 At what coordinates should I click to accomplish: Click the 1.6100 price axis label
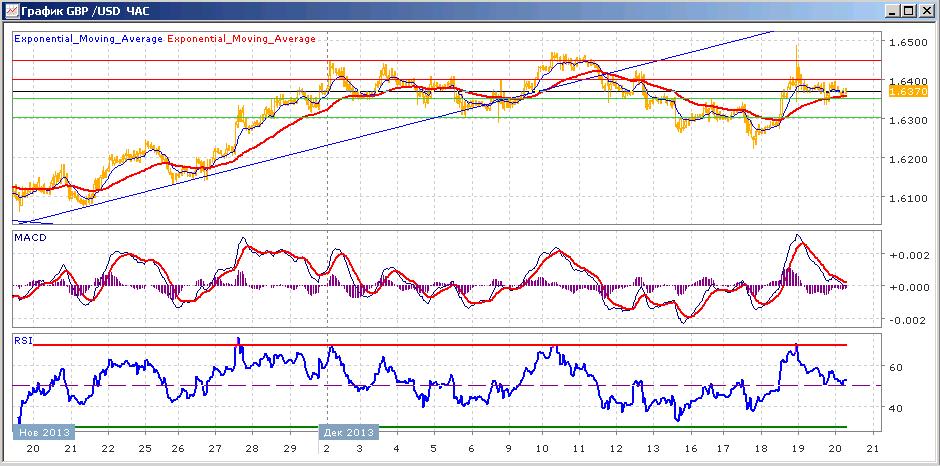(x=909, y=198)
